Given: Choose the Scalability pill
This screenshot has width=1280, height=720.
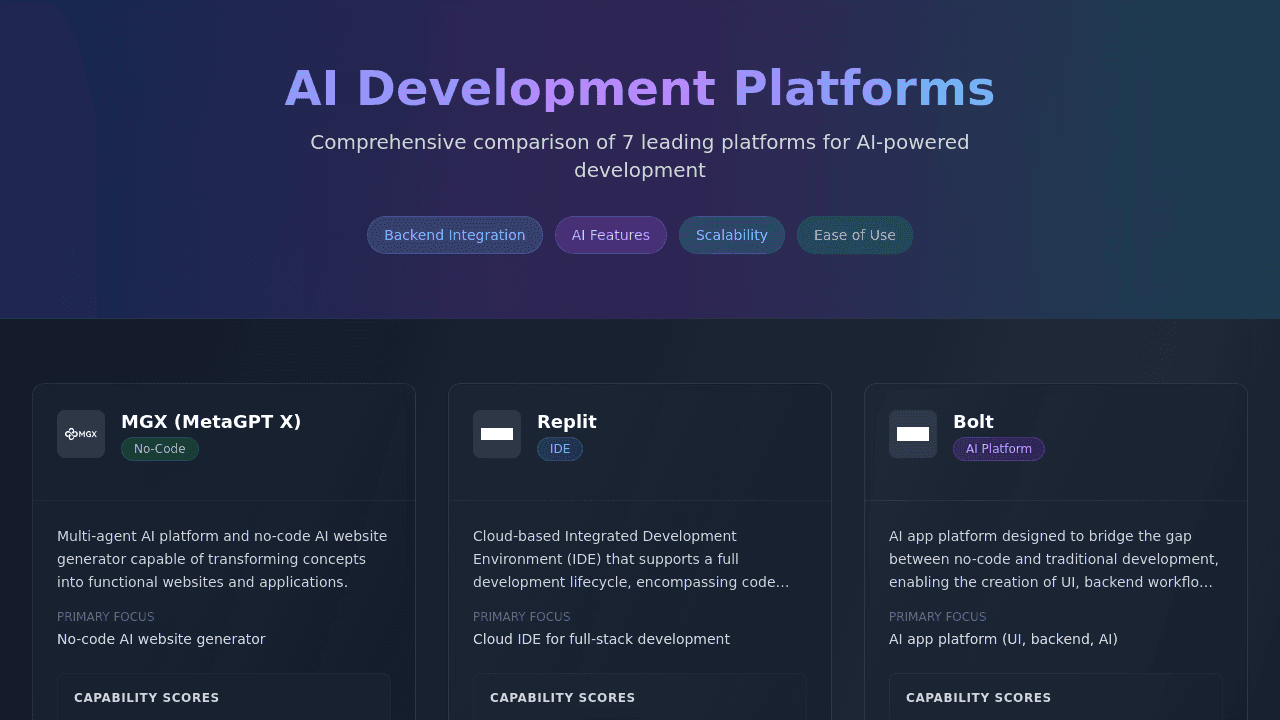Looking at the screenshot, I should 732,235.
